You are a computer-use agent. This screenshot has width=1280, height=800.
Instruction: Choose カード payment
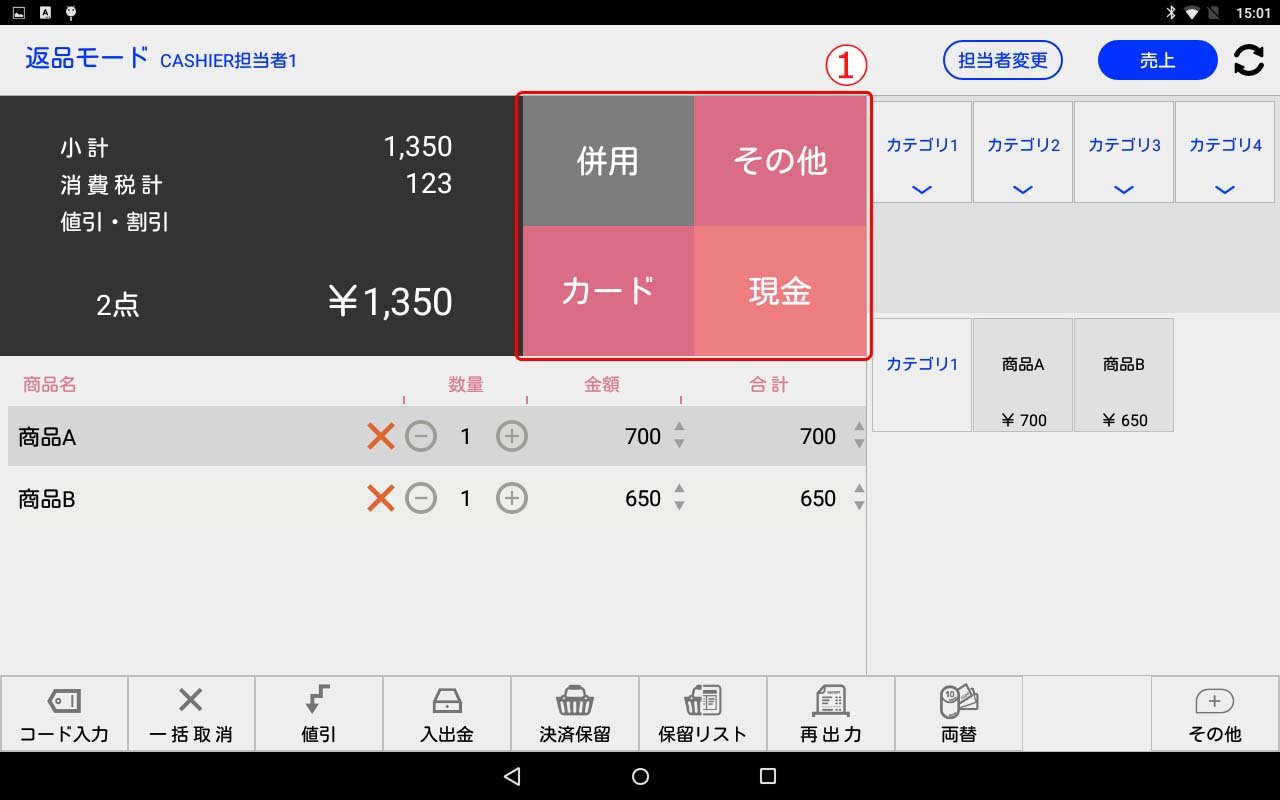pyautogui.click(x=608, y=291)
